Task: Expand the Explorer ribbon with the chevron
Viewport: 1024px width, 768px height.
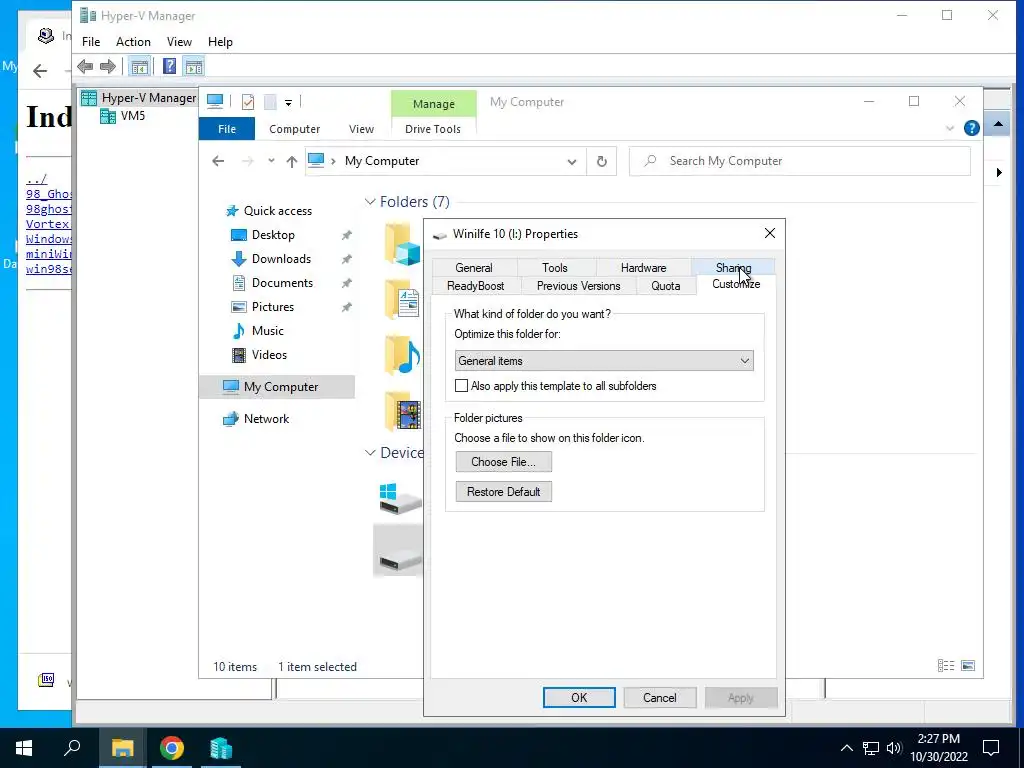Action: [950, 128]
